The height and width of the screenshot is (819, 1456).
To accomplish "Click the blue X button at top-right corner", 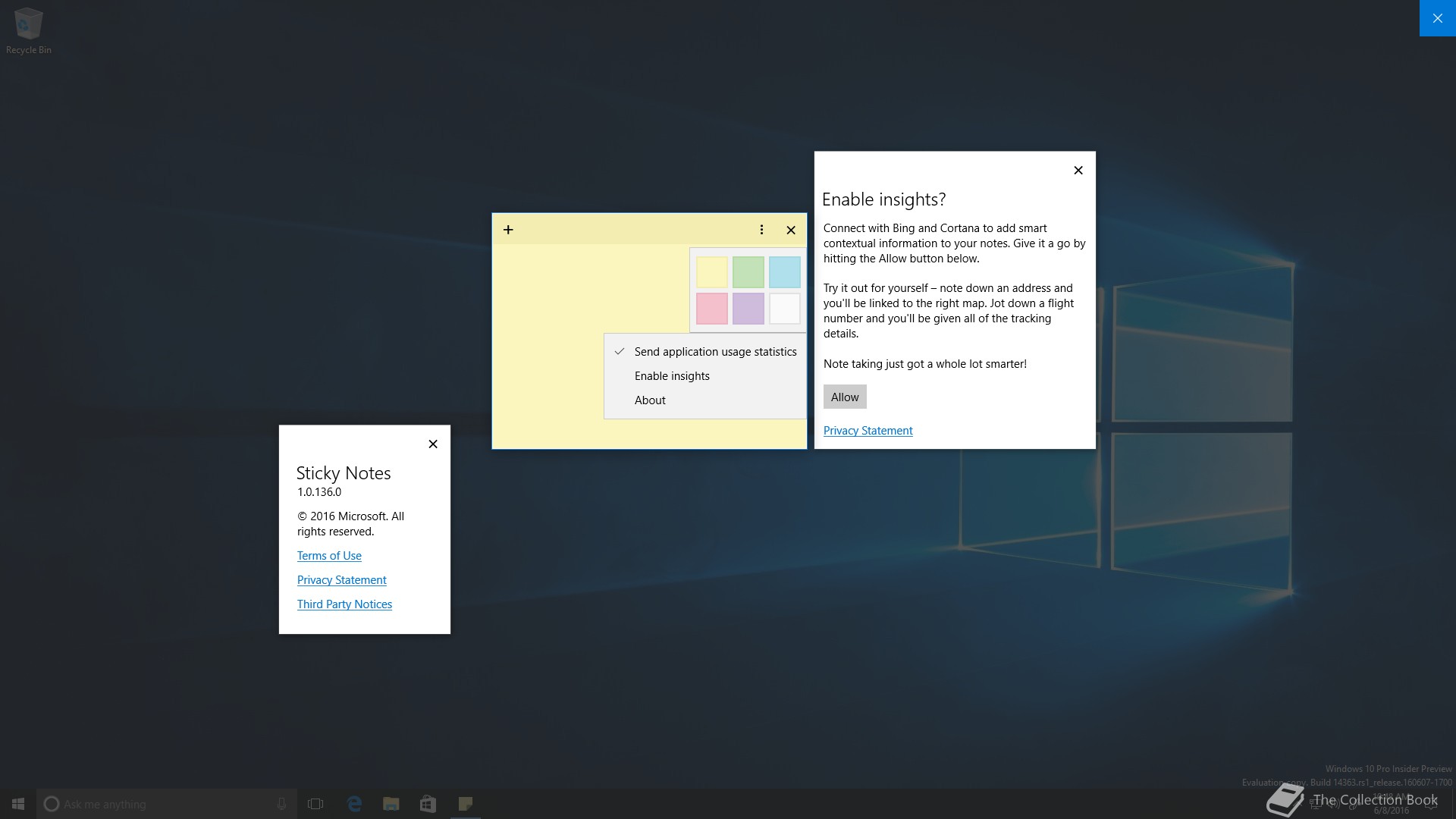I will point(1438,18).
